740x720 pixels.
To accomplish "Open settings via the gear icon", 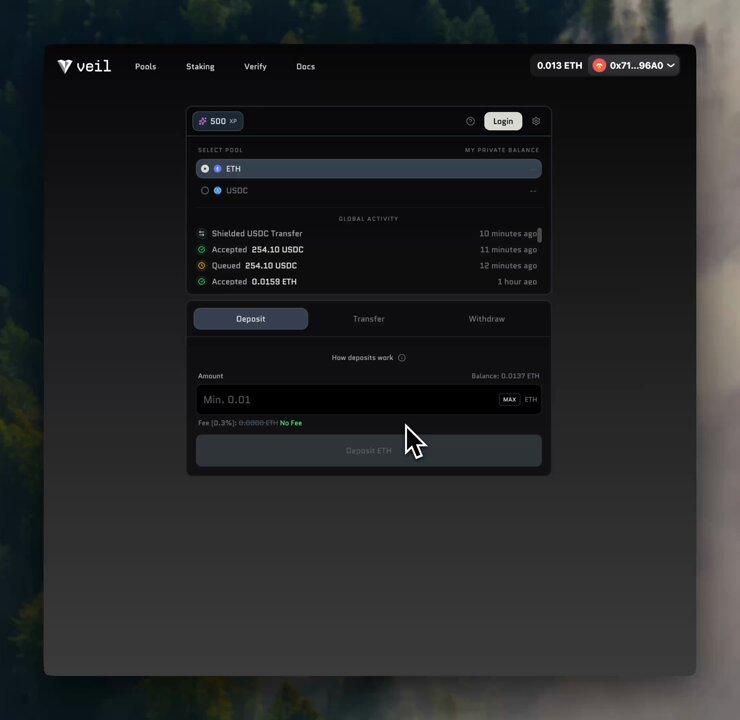I will tap(536, 121).
